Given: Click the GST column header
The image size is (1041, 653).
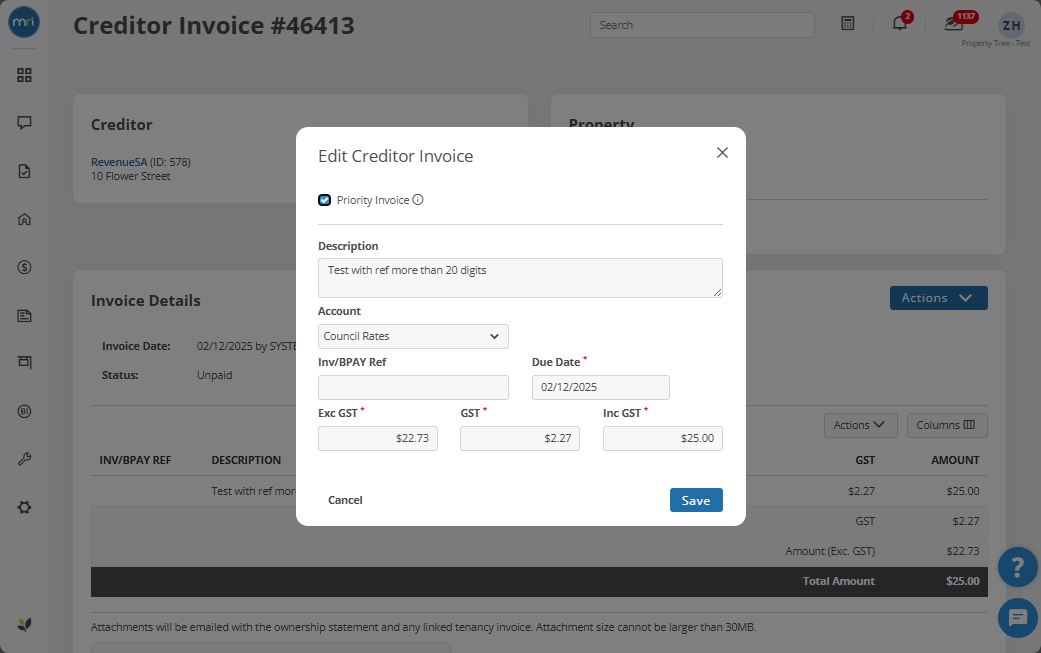Looking at the screenshot, I should click(x=865, y=460).
